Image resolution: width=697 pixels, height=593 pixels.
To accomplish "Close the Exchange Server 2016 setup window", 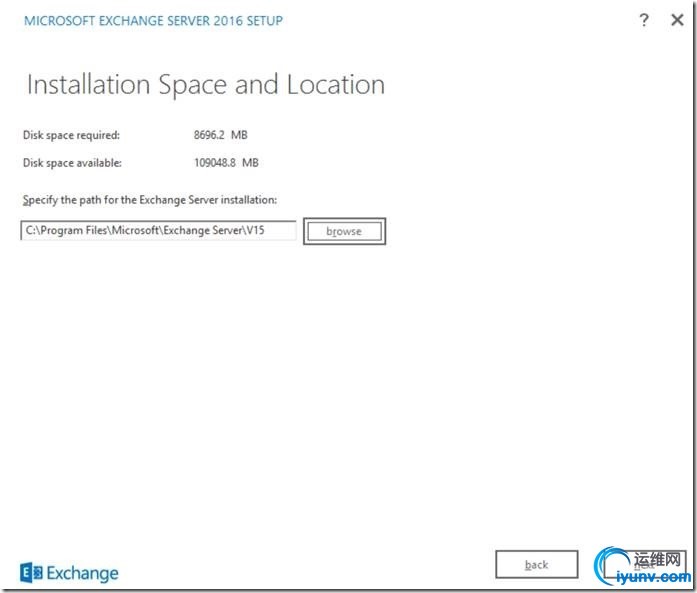I will (677, 20).
